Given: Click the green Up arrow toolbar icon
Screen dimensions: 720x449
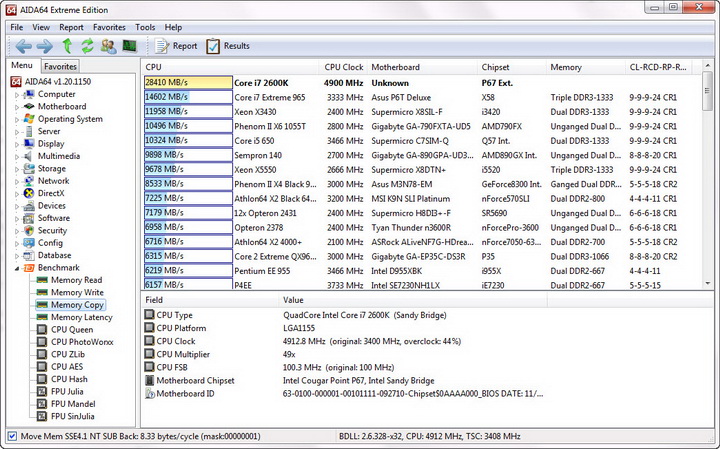Looking at the screenshot, I should point(68,46).
